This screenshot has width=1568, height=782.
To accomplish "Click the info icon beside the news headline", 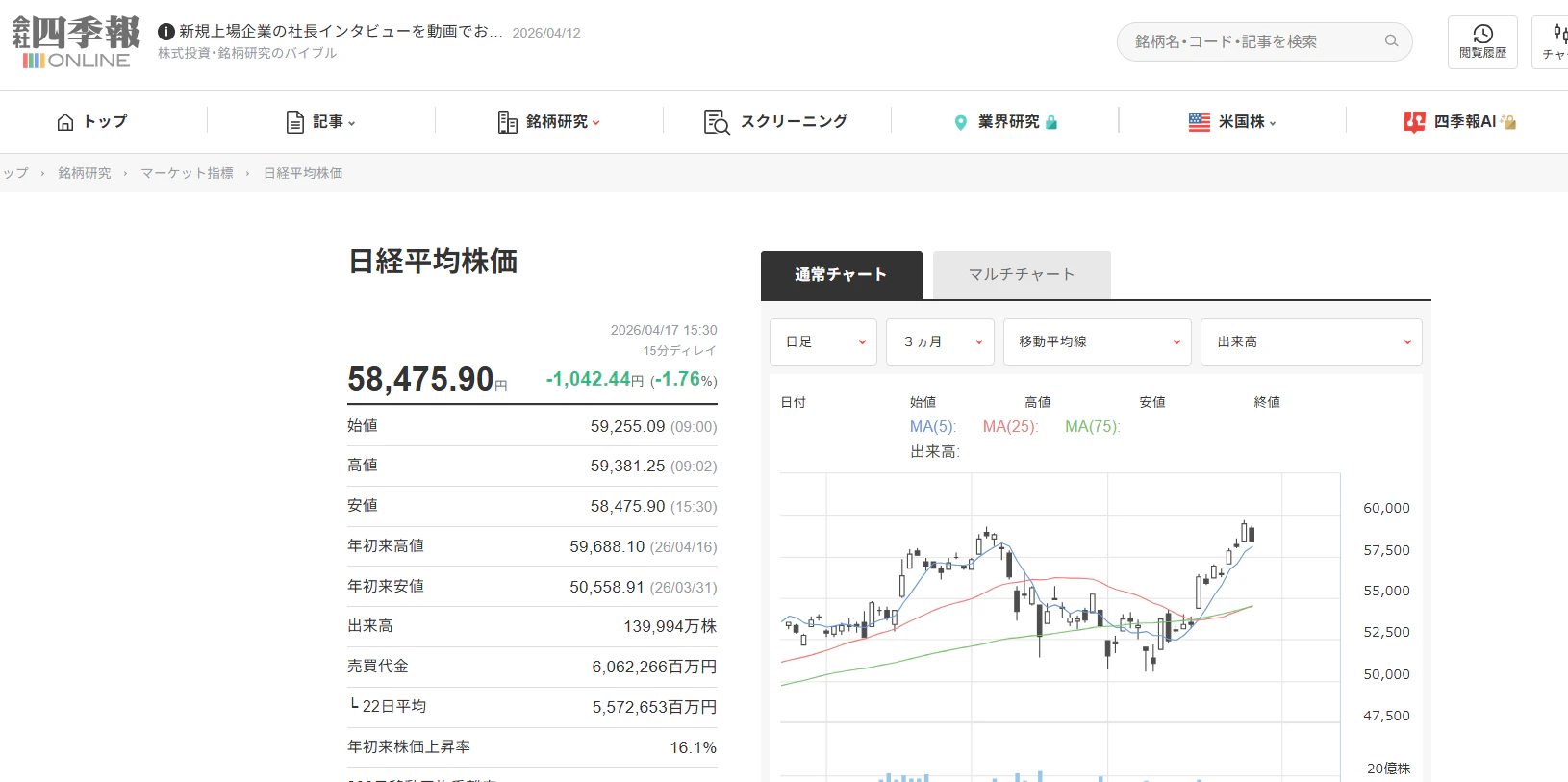I will coord(166,32).
